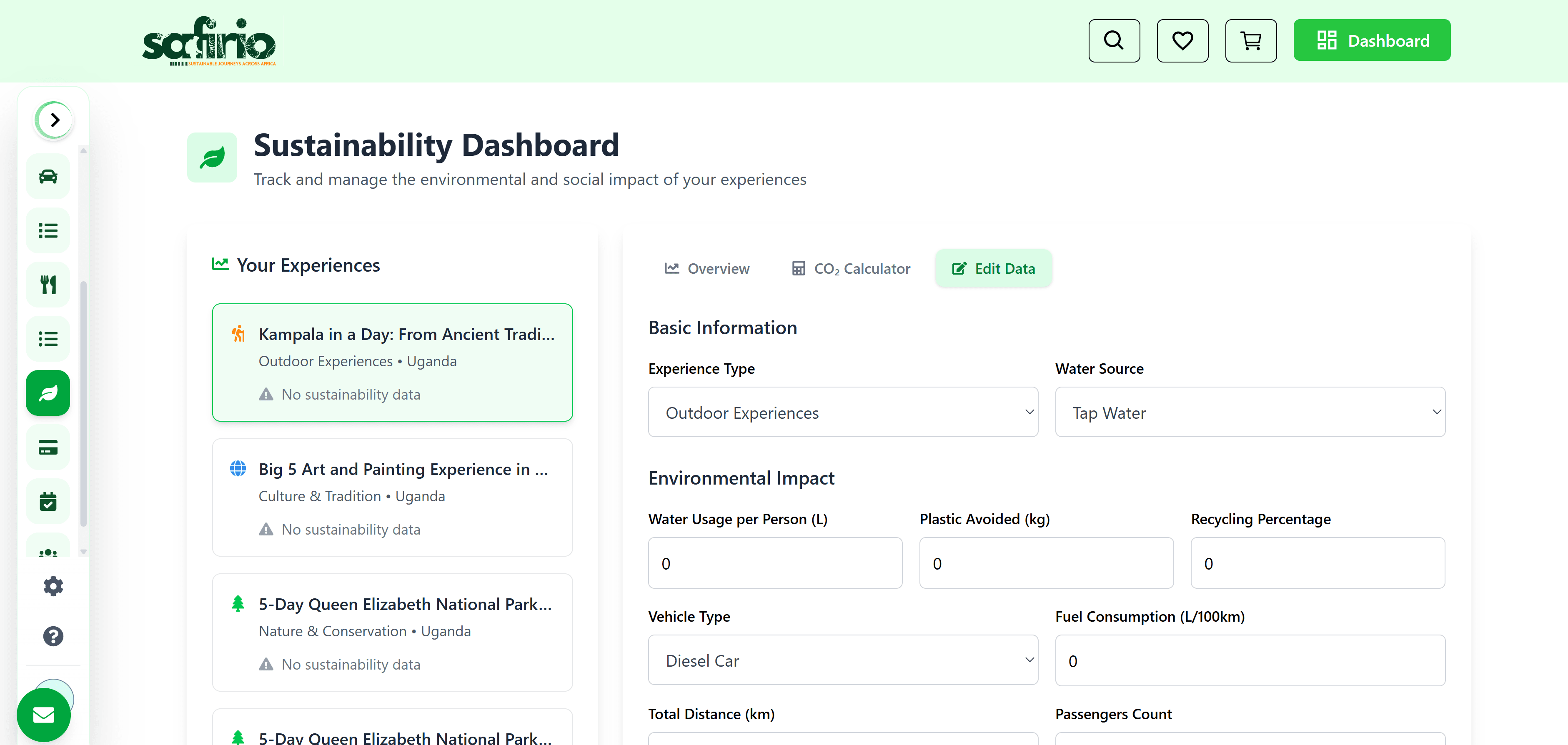Viewport: 1568px width, 745px height.
Task: Open the shopping cart icon
Action: pyautogui.click(x=1250, y=41)
